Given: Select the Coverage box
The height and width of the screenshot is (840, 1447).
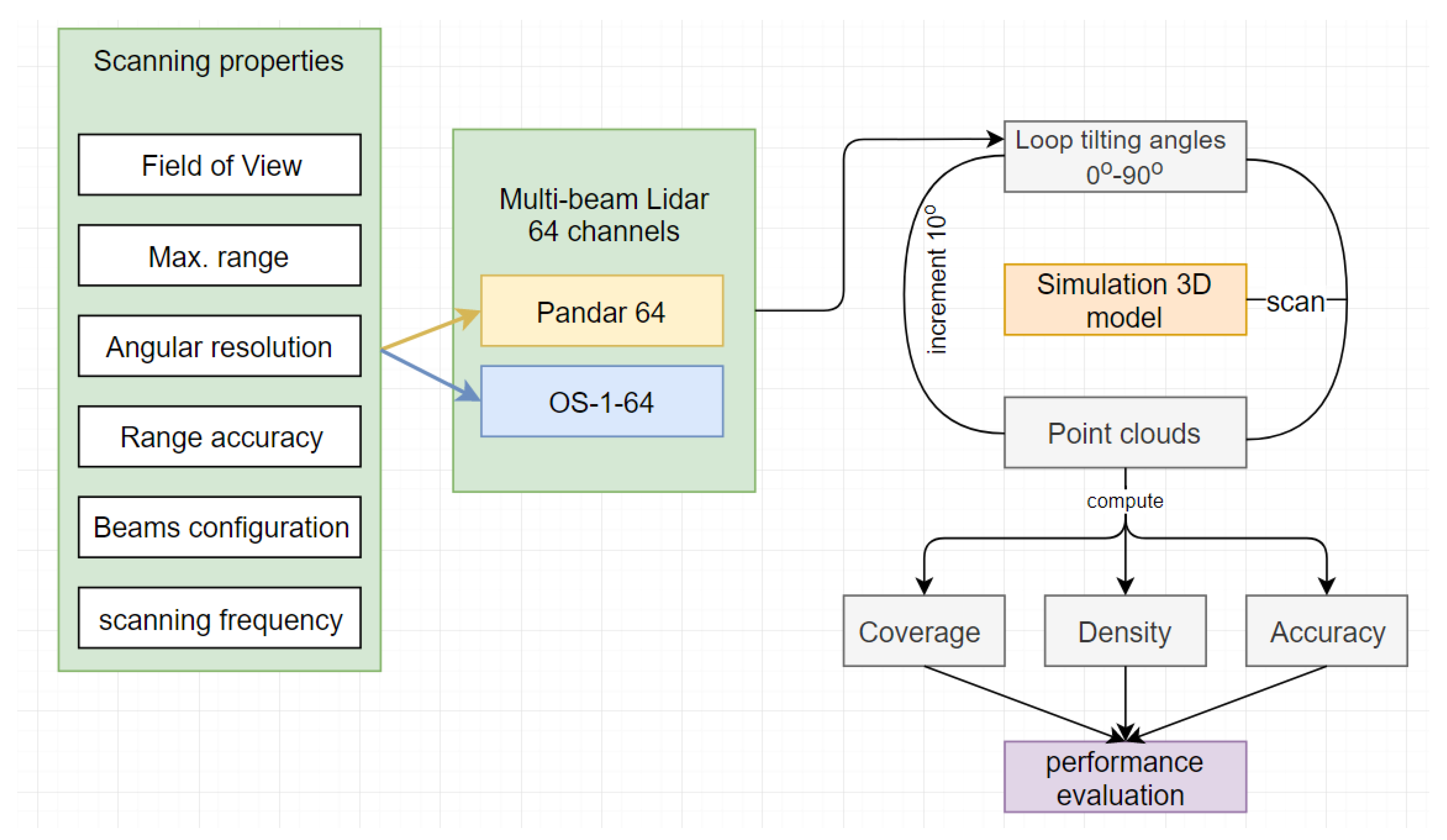Looking at the screenshot, I should pyautogui.click(x=923, y=631).
